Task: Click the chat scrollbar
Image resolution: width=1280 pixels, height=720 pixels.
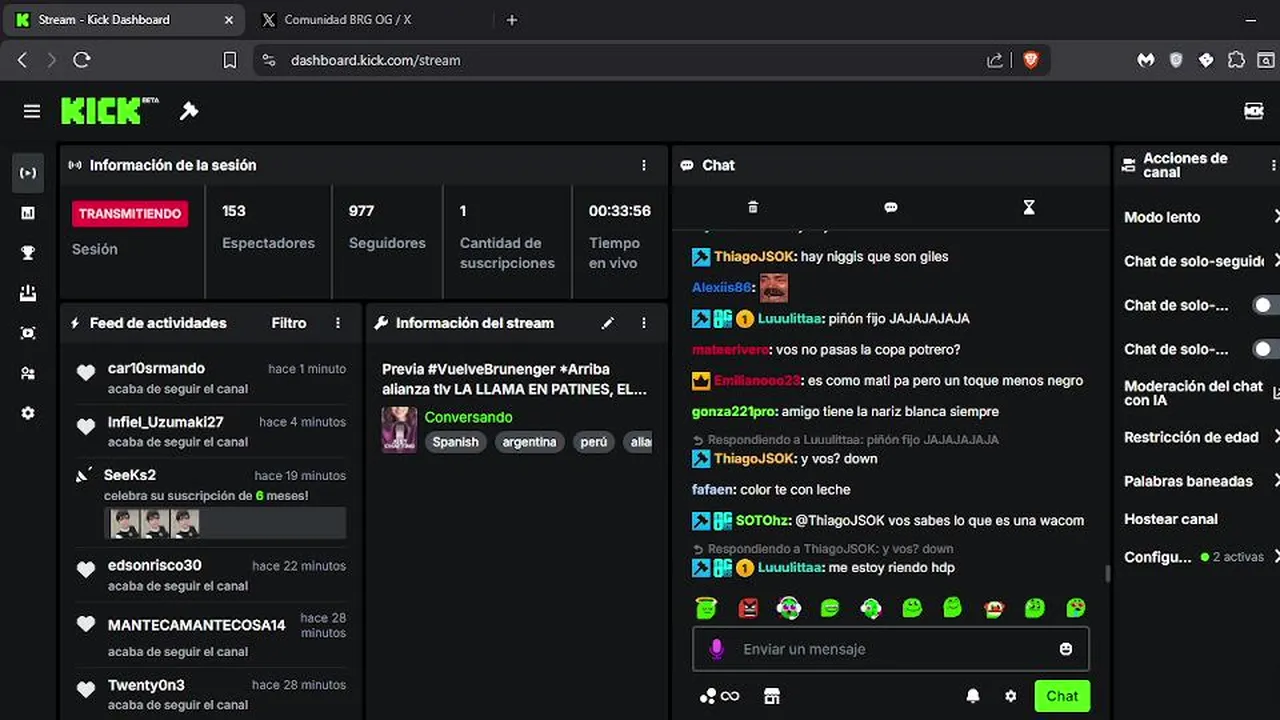Action: (1106, 573)
